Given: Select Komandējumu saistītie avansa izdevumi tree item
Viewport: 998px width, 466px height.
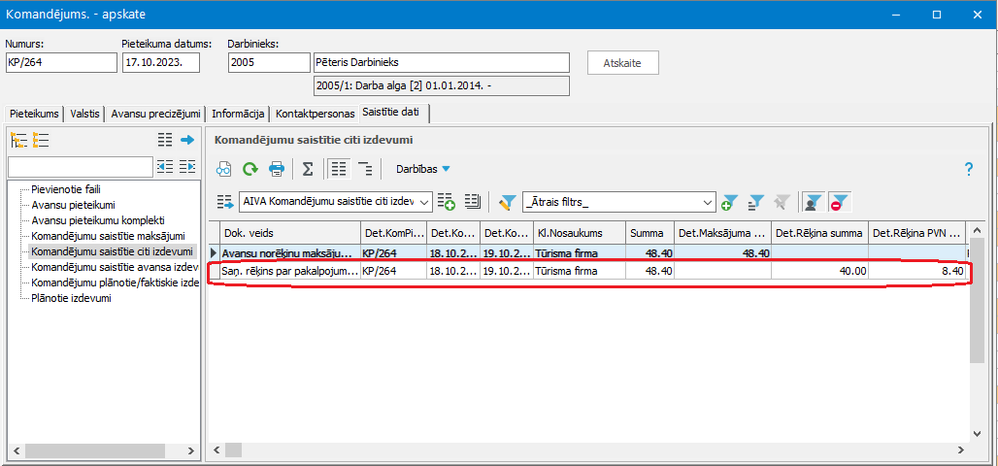Looking at the screenshot, I should tap(114, 267).
